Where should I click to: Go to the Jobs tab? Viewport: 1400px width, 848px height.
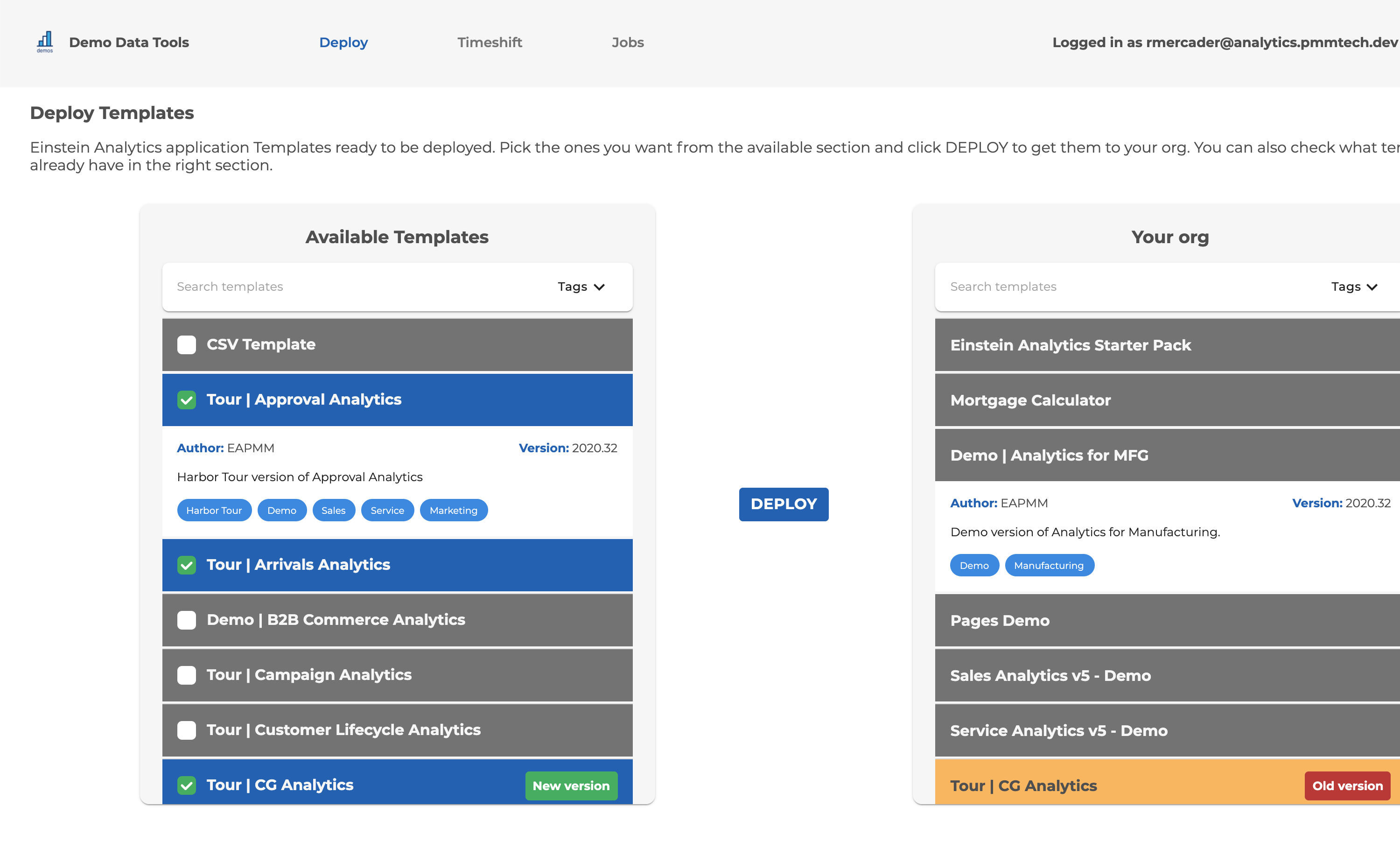627,42
